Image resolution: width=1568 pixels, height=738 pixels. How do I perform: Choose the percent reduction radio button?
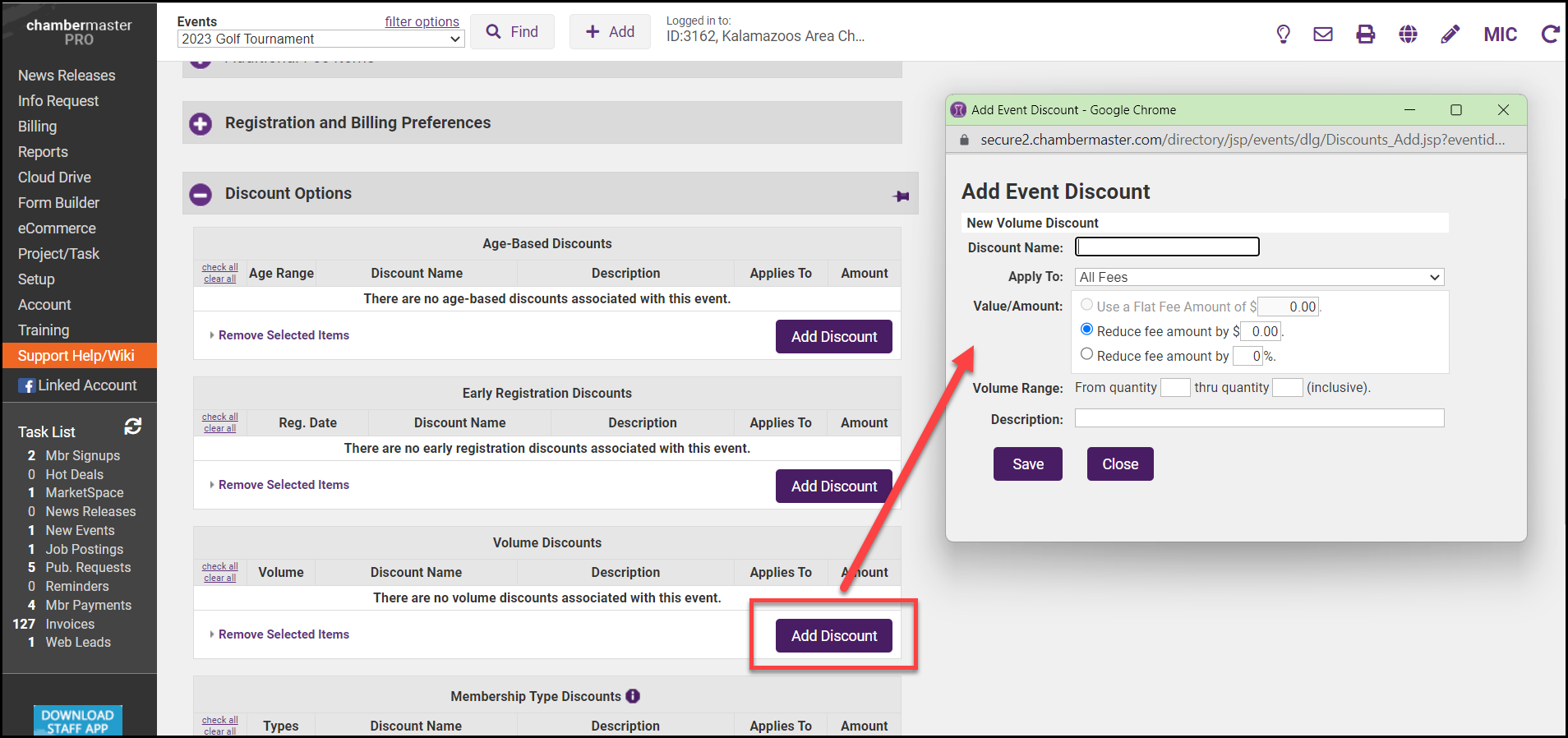1086,354
